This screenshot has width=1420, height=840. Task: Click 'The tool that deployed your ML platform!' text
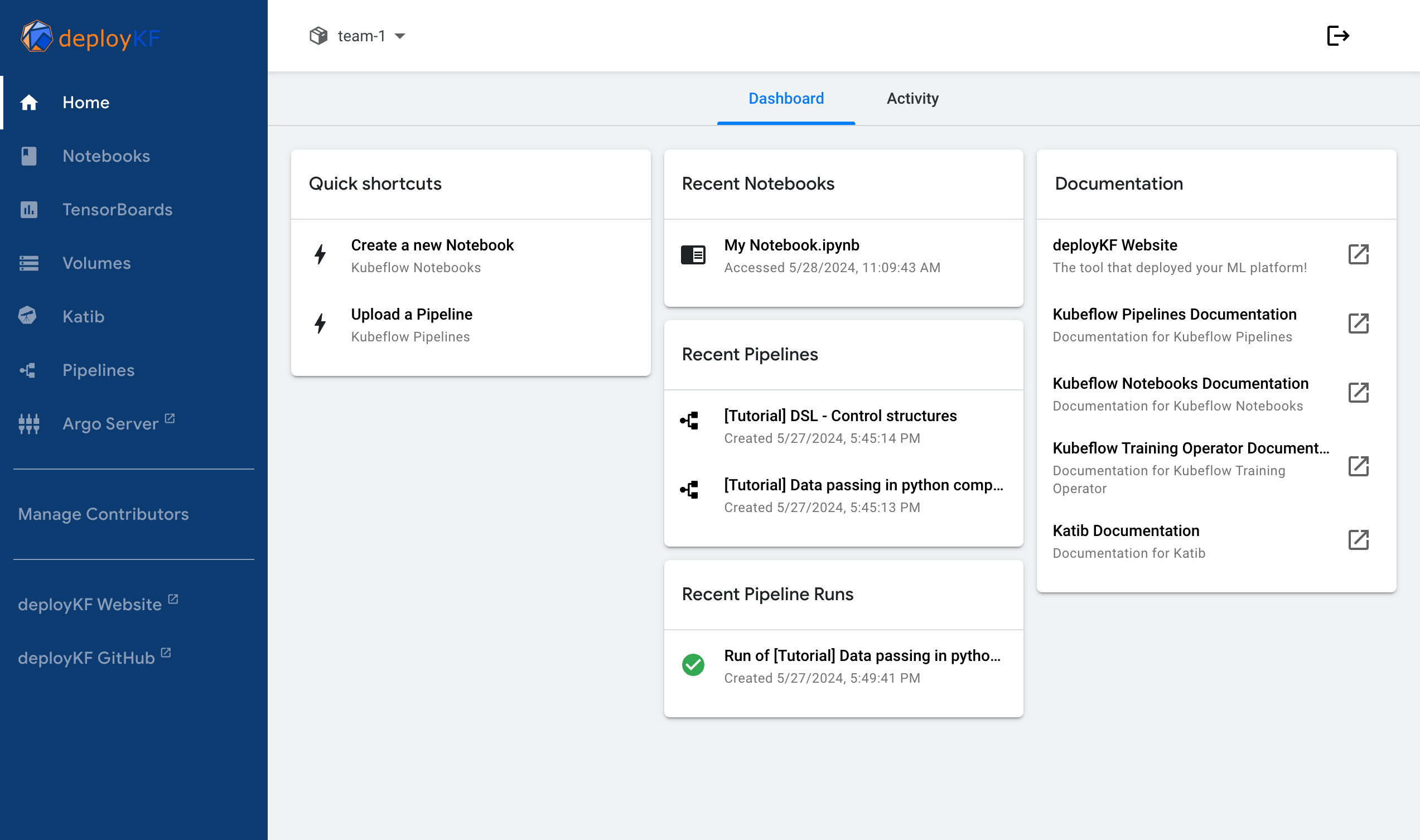1180,268
